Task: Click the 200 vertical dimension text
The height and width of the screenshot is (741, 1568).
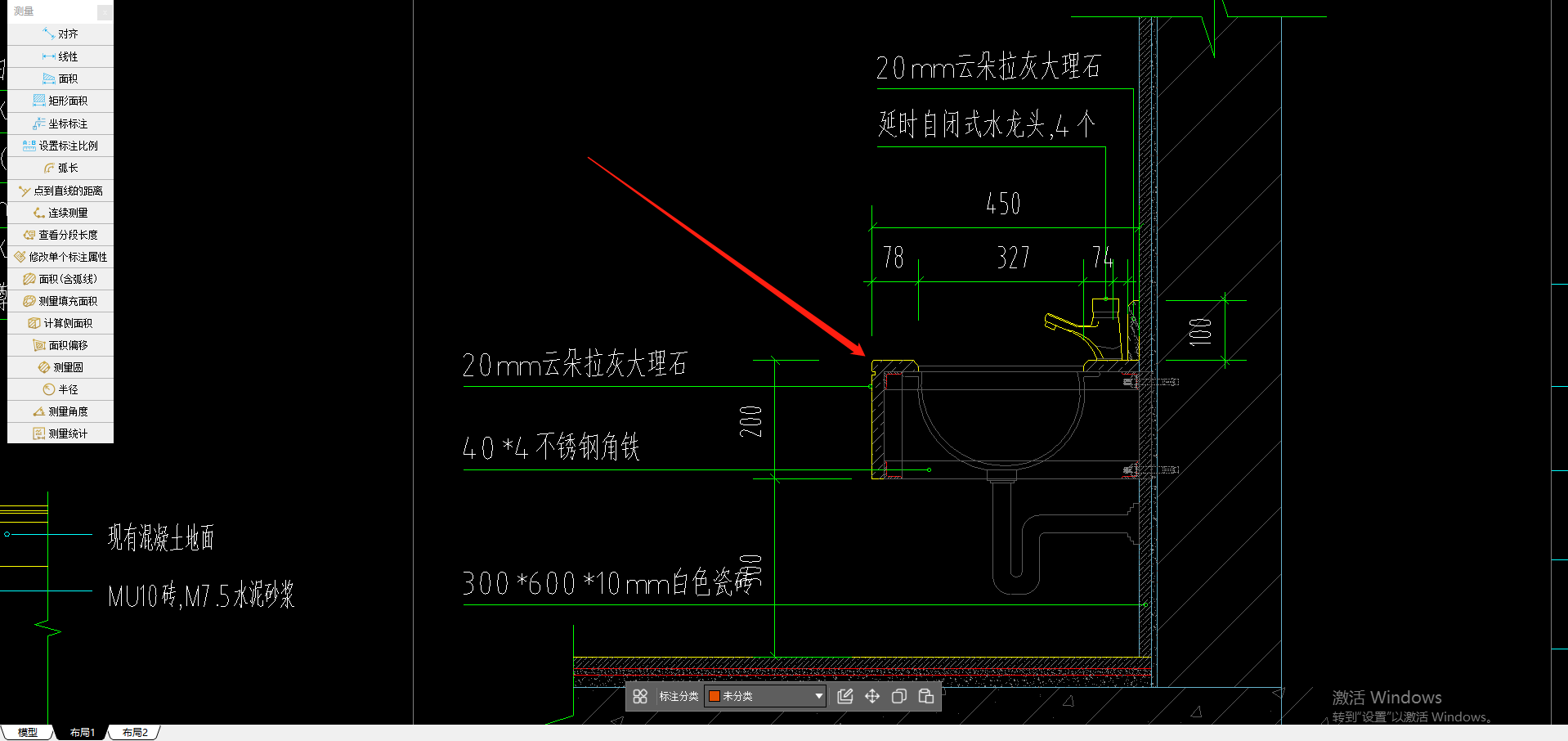Action: pyautogui.click(x=750, y=421)
